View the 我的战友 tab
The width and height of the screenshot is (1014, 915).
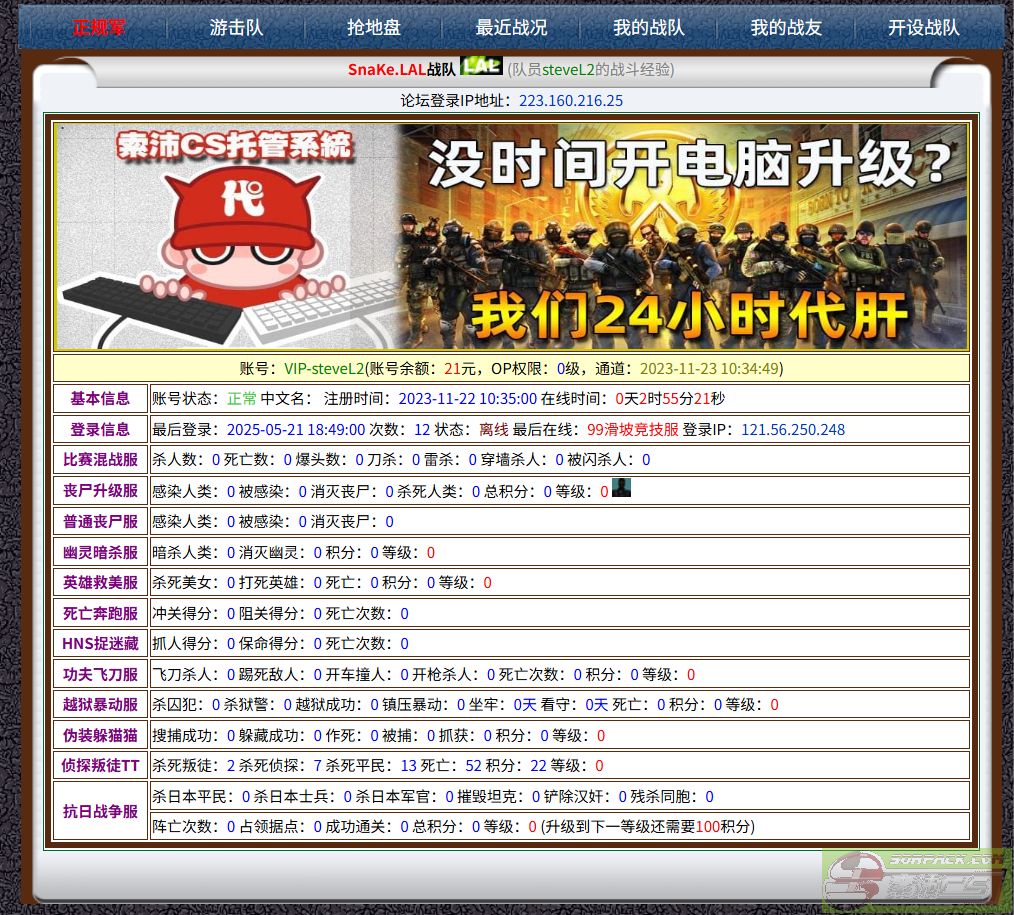tap(786, 27)
